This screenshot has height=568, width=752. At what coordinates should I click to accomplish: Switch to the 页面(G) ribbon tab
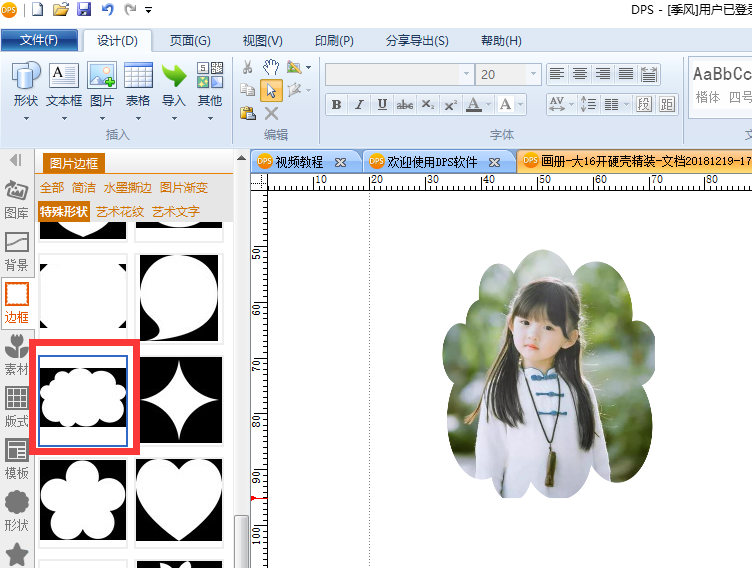pyautogui.click(x=190, y=41)
